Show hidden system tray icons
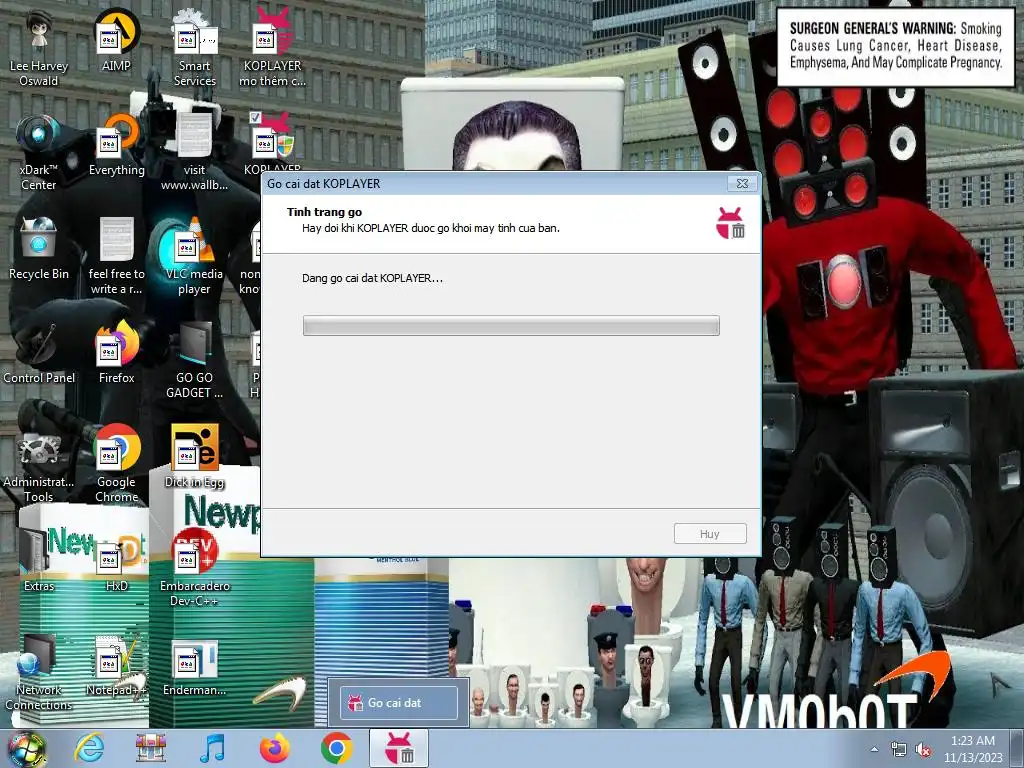The height and width of the screenshot is (768, 1024). pos(874,750)
